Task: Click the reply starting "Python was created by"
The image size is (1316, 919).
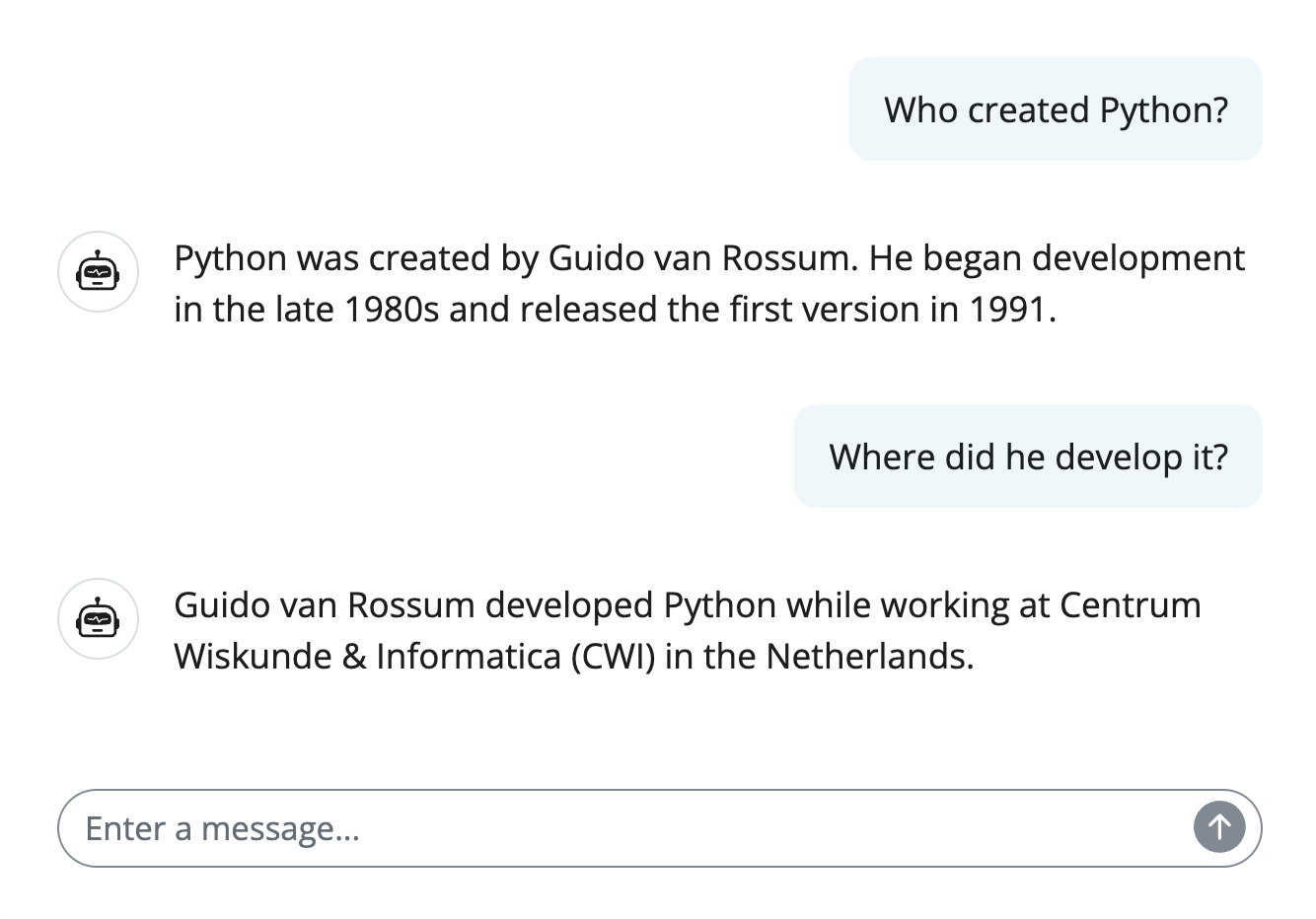Action: (708, 284)
